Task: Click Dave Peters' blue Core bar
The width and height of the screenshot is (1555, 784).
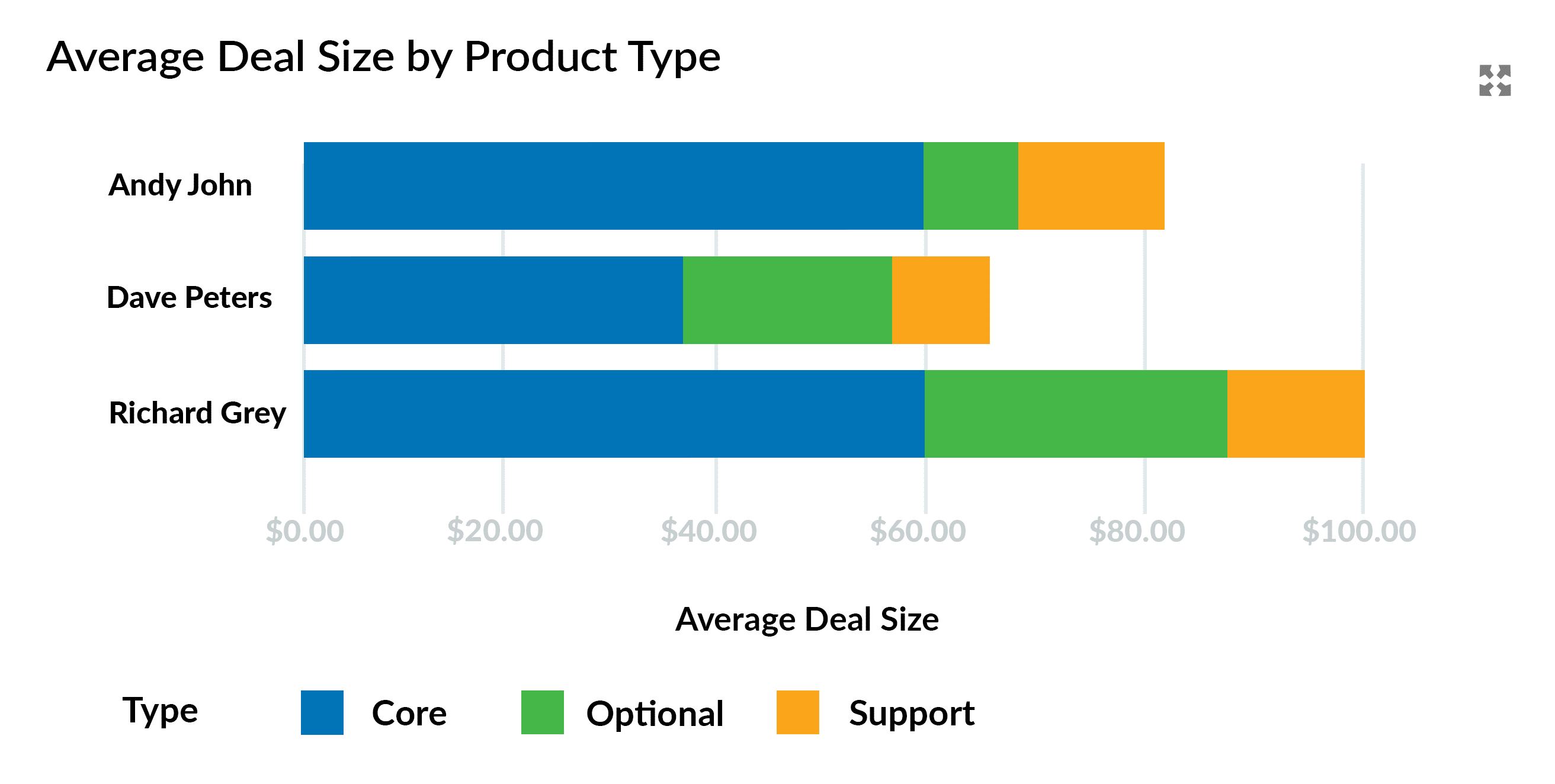Action: click(x=493, y=300)
